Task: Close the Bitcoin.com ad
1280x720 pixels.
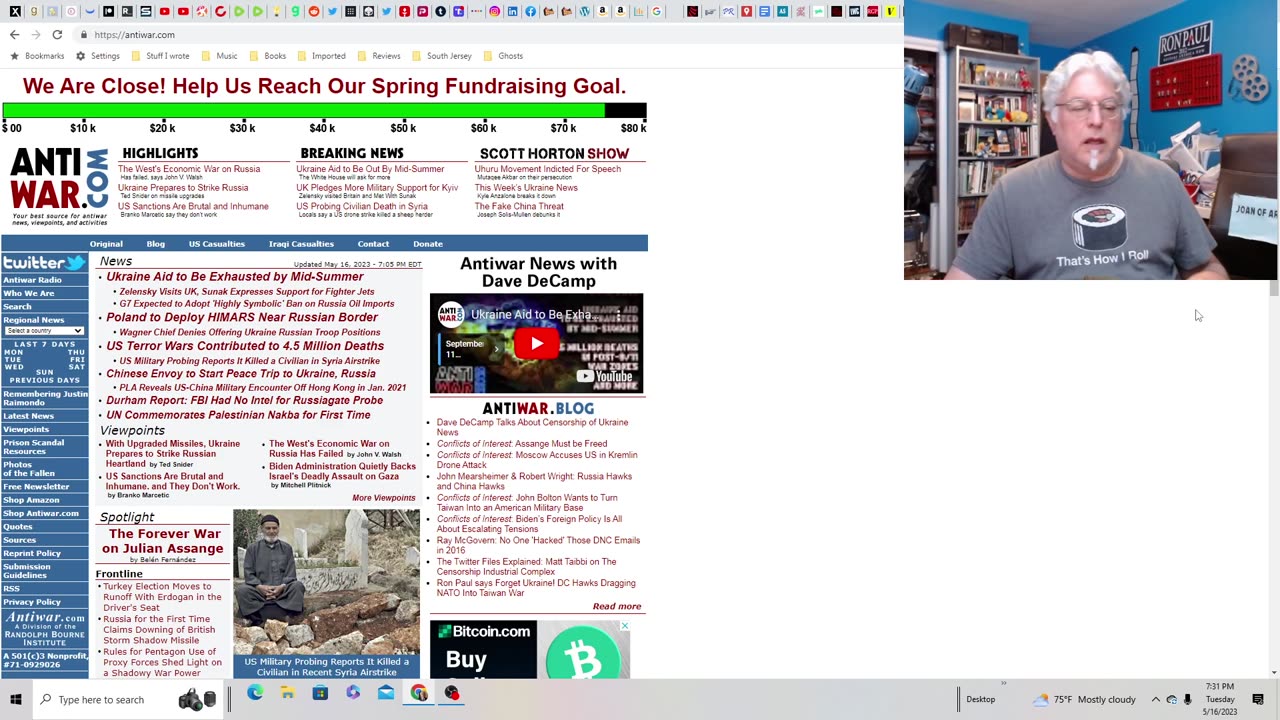Action: point(624,626)
